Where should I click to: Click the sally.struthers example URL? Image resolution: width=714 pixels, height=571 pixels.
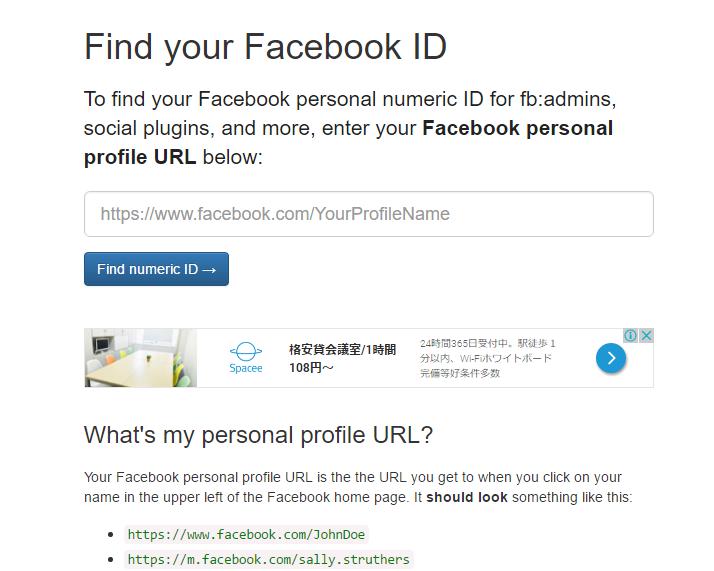click(269, 559)
